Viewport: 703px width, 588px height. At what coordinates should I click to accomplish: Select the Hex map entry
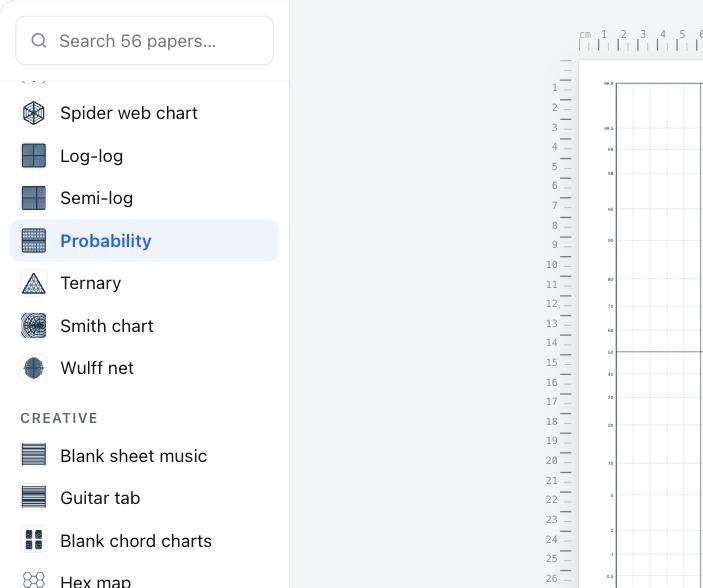point(144,579)
